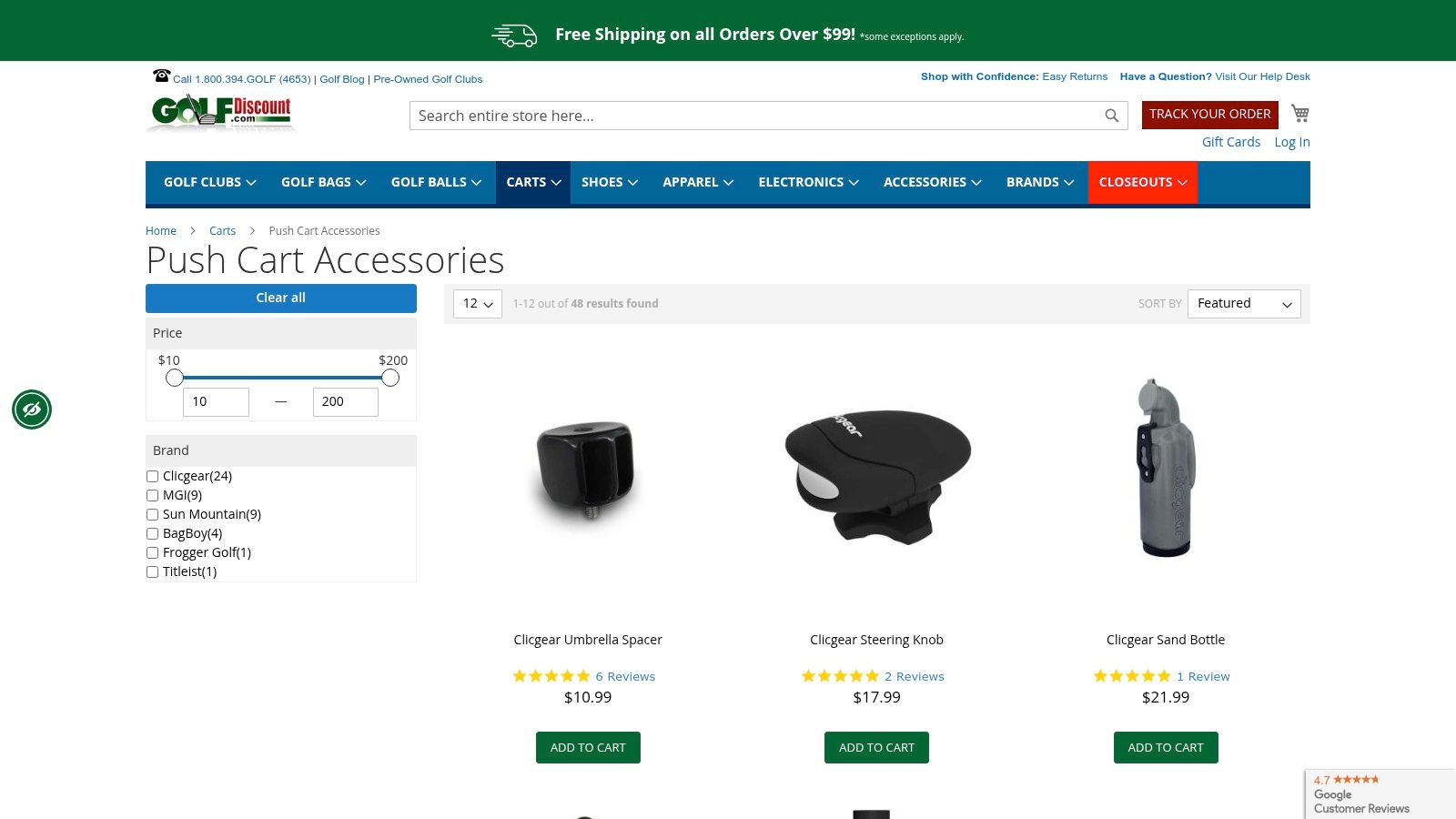Open the Featured sort dropdown
Screen dimensions: 1456x819
pyautogui.click(x=1244, y=304)
